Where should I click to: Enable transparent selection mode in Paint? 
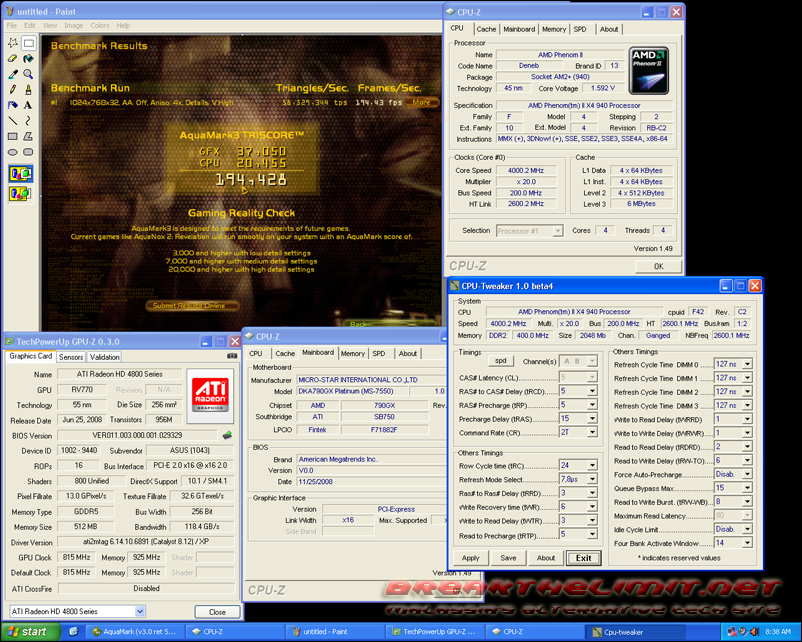(x=20, y=194)
